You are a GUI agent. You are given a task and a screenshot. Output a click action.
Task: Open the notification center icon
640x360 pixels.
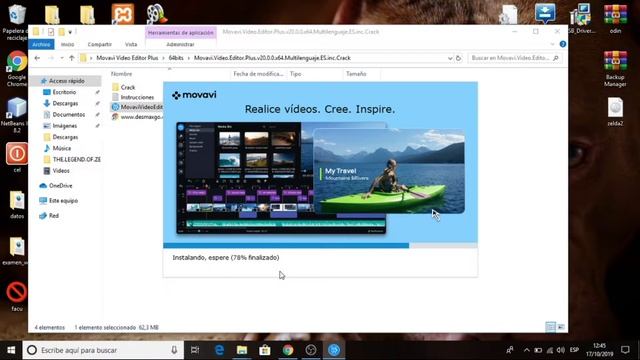tap(625, 350)
